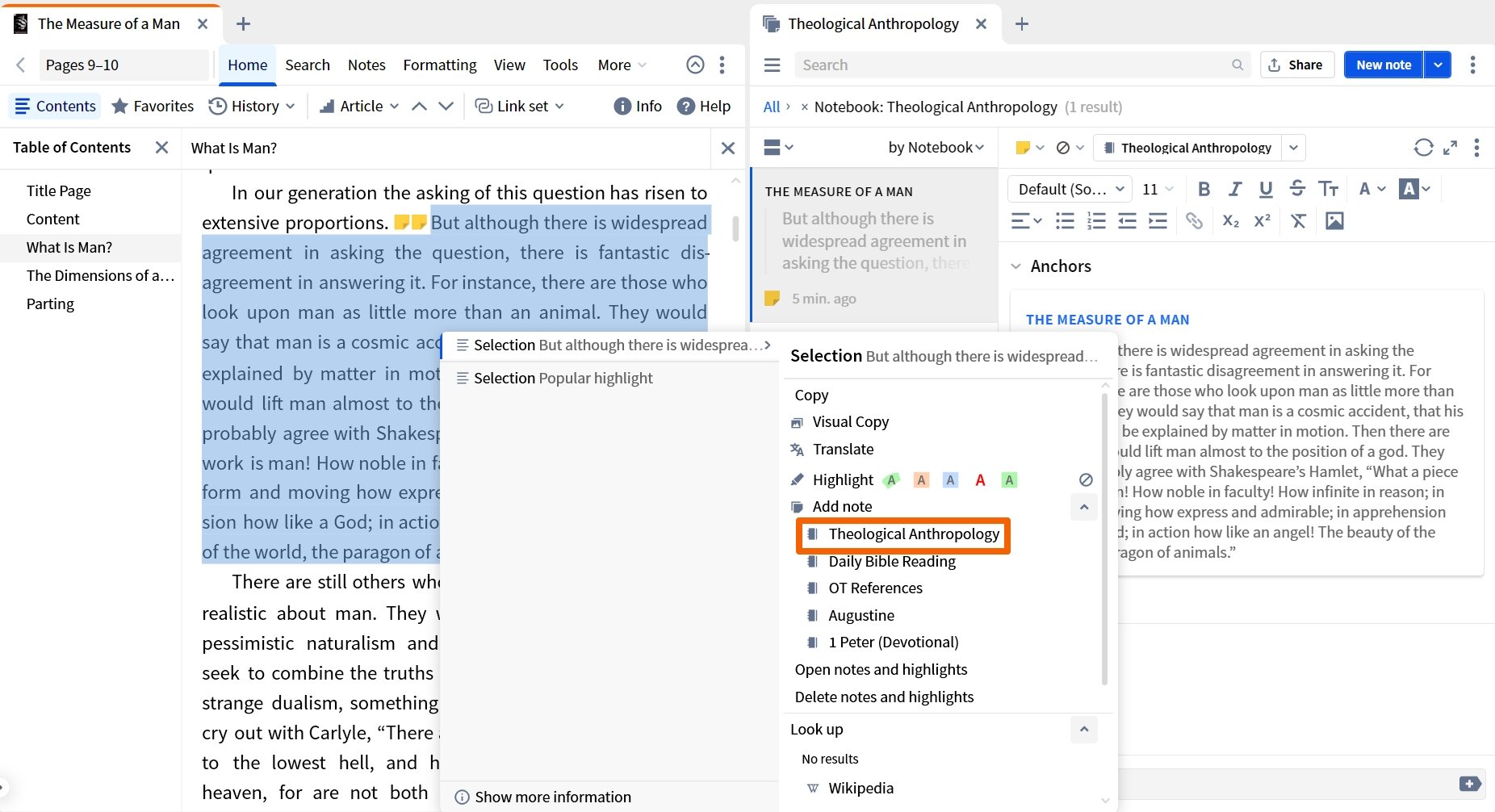Open Help for the resource panel

[x=704, y=107]
